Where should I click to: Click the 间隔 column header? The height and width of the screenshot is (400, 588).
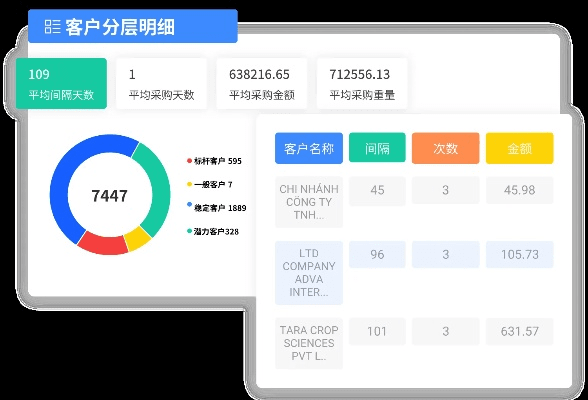(x=377, y=148)
